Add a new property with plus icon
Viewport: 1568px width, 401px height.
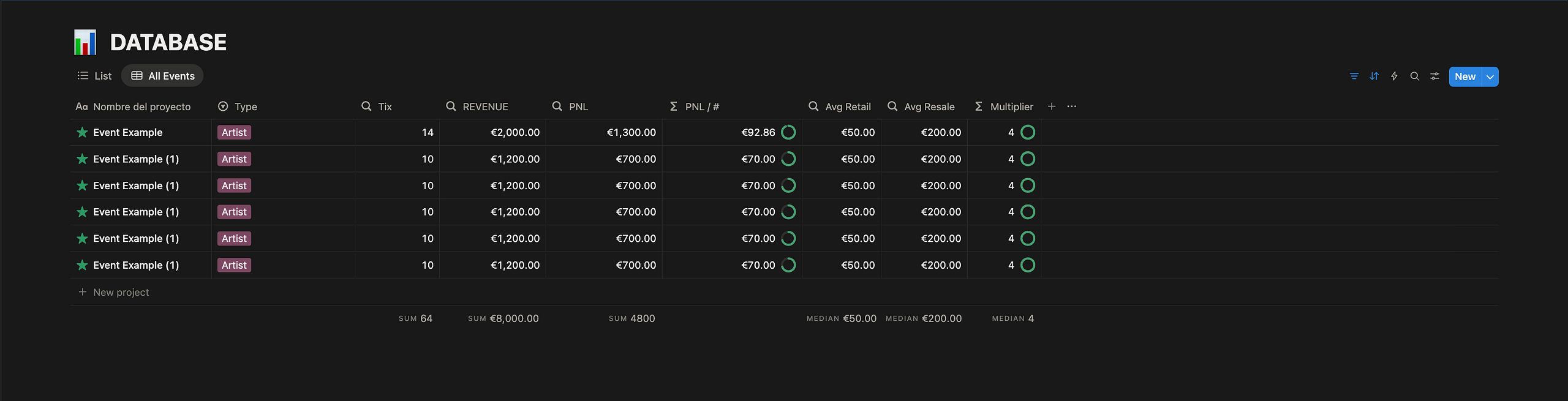pyautogui.click(x=1052, y=107)
